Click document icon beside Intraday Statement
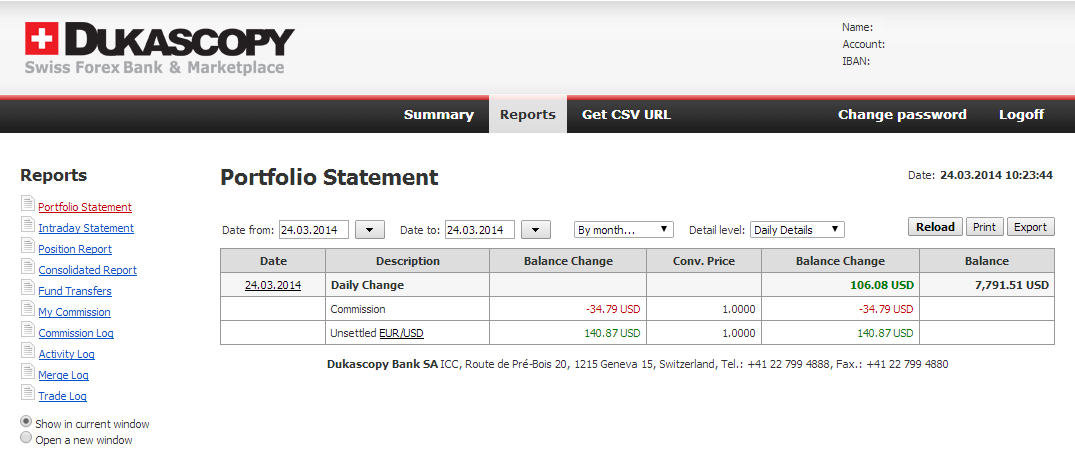Screen dimensions: 1075x474 [27, 225]
